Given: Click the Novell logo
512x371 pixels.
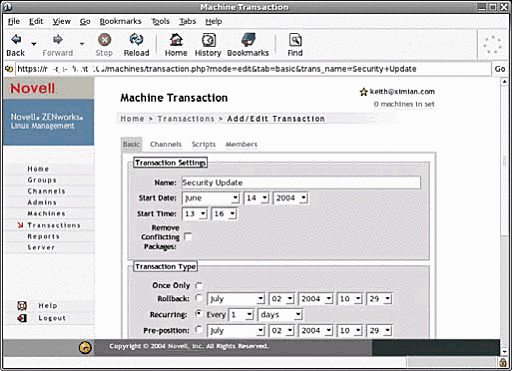Looking at the screenshot, I should click(x=32, y=88).
